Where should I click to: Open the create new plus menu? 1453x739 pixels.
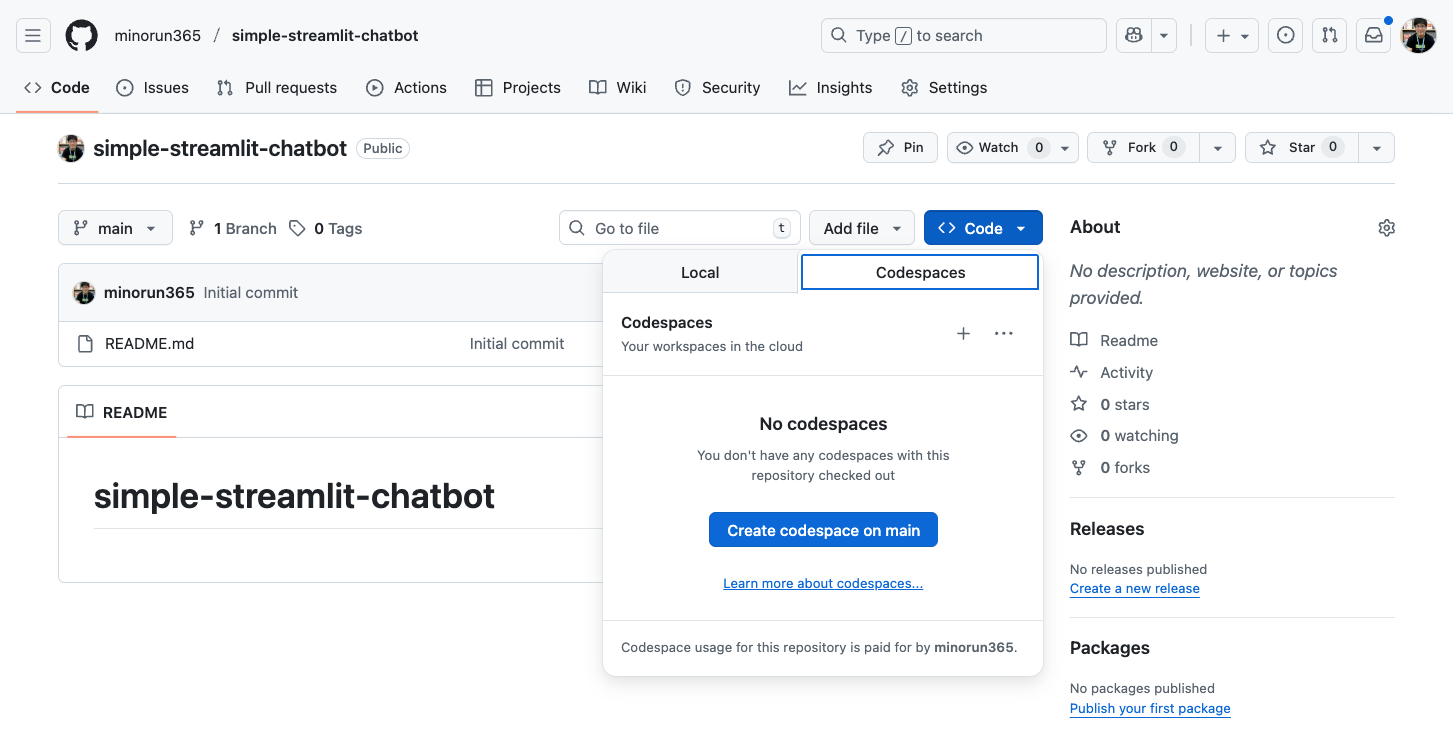1232,36
